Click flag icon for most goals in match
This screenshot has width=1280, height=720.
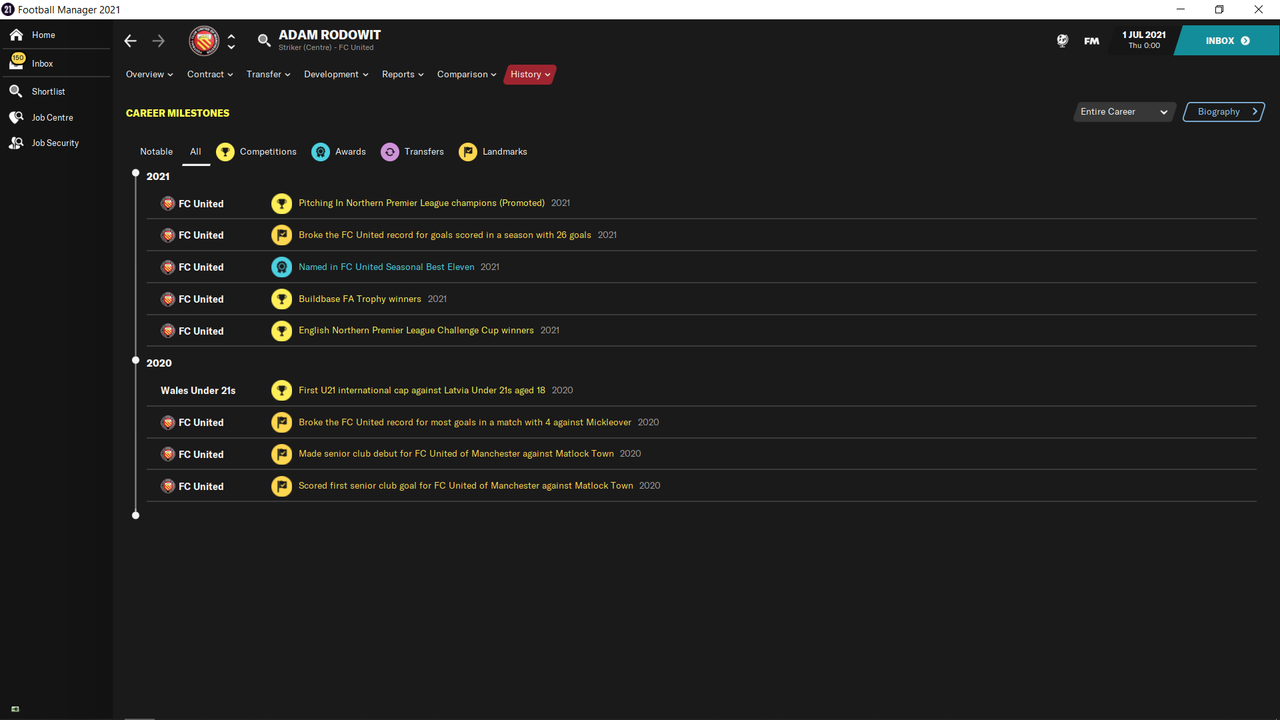point(282,422)
